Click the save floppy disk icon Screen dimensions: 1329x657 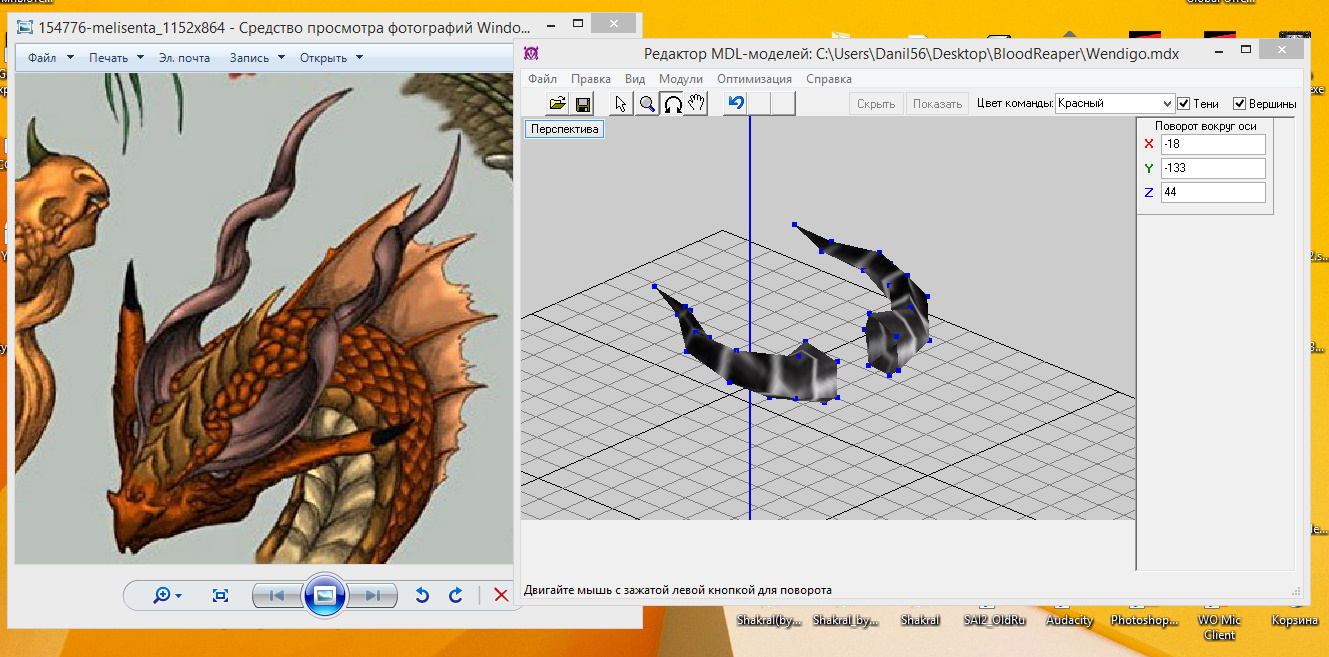click(x=582, y=103)
